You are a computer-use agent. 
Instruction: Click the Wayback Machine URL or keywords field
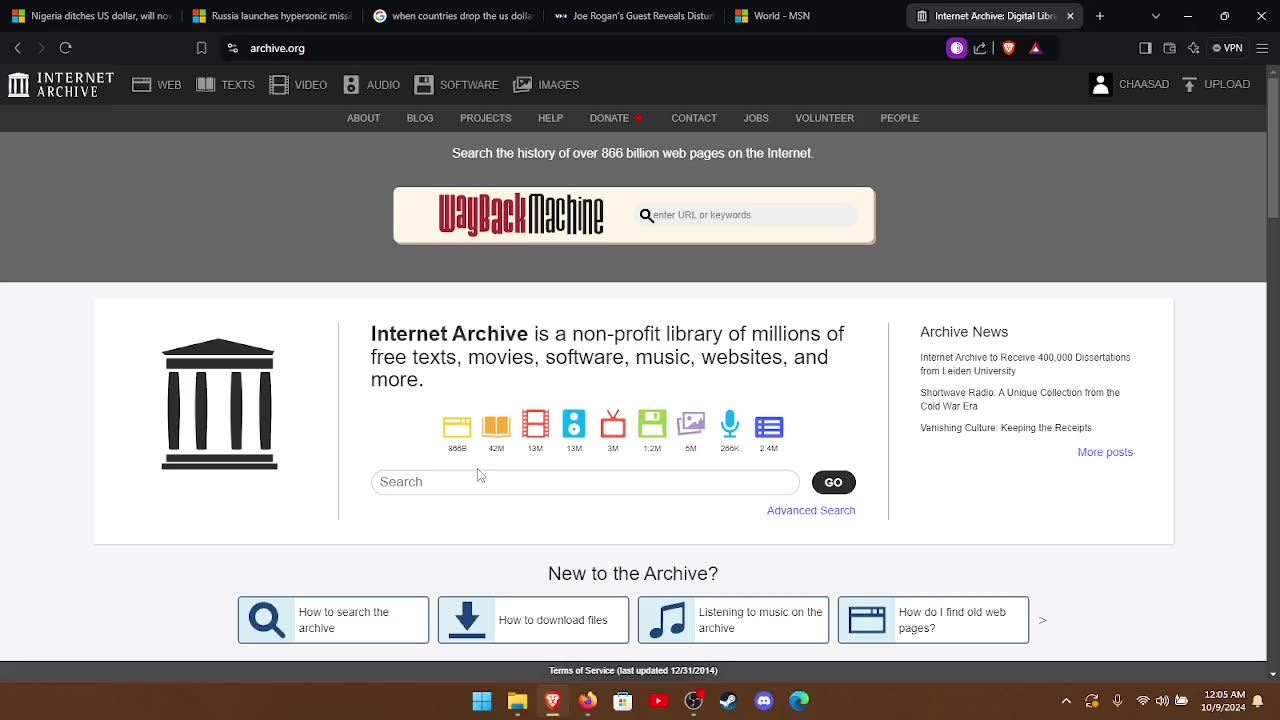click(747, 215)
